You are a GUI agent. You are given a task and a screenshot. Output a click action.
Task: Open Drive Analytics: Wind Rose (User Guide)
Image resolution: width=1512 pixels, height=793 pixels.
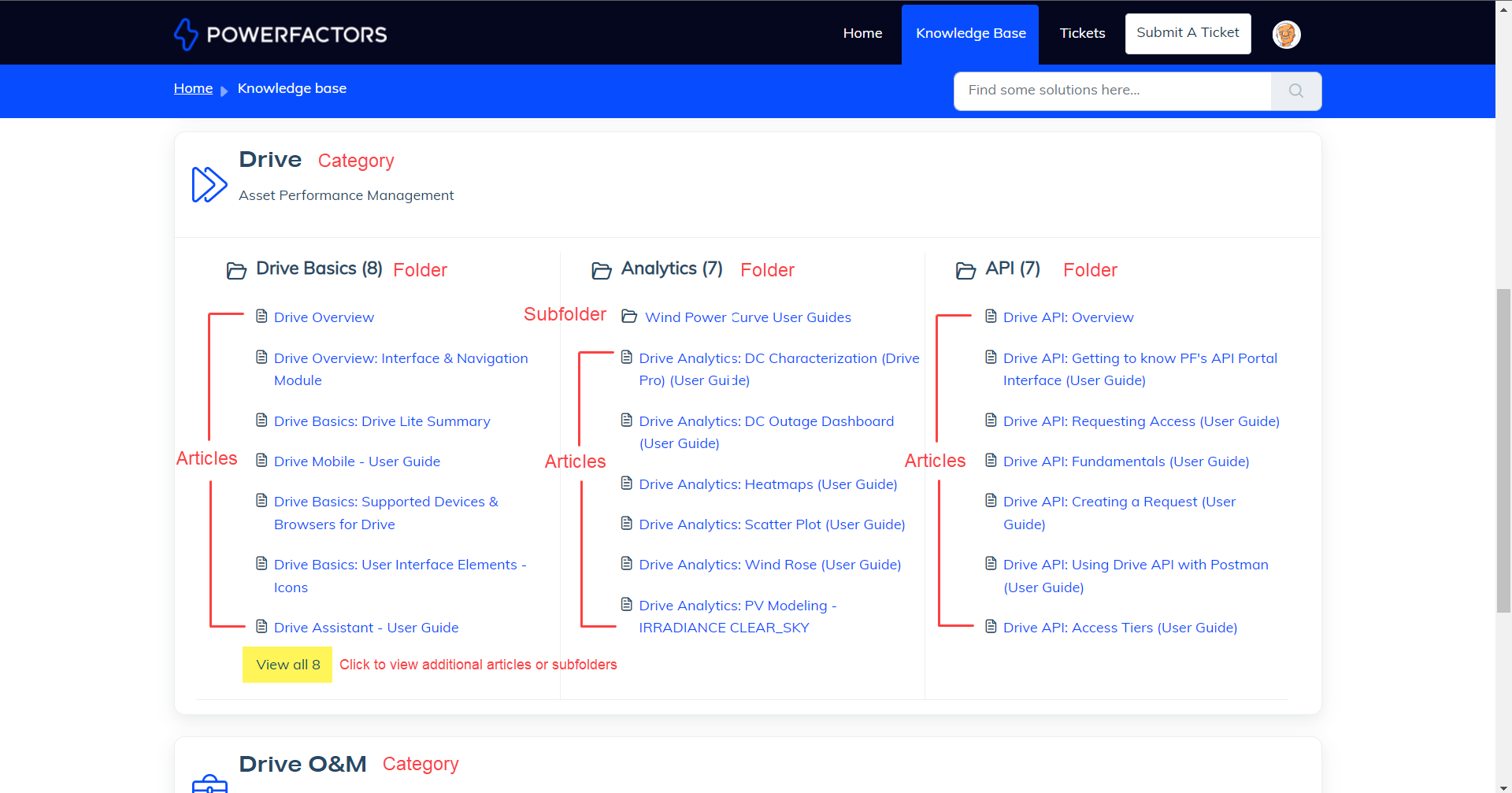[770, 565]
